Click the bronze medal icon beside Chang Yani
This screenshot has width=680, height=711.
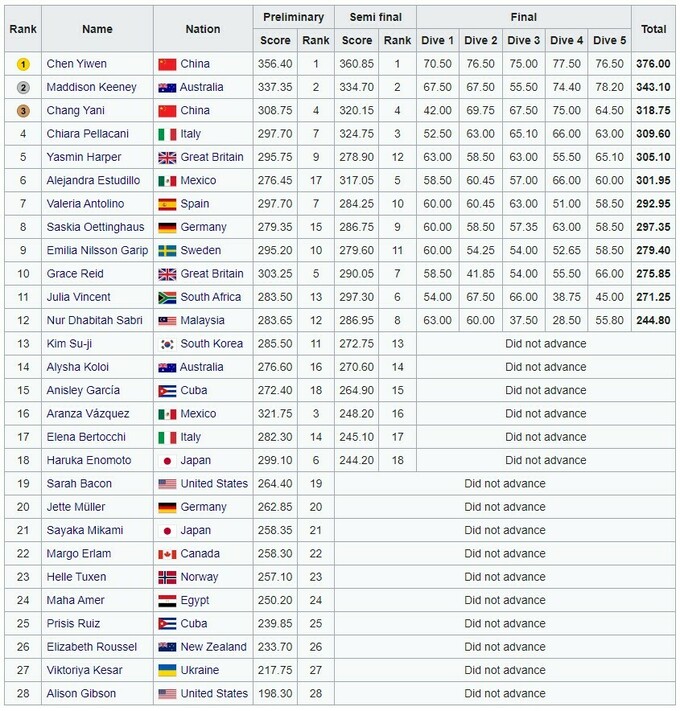(x=23, y=110)
